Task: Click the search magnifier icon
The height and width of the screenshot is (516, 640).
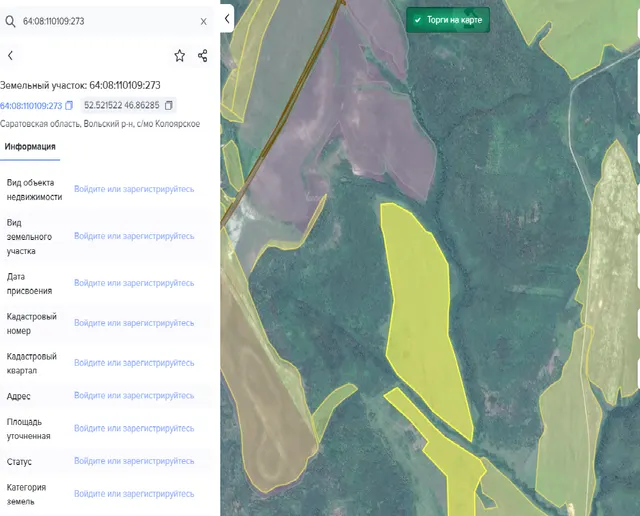Action: pyautogui.click(x=10, y=21)
